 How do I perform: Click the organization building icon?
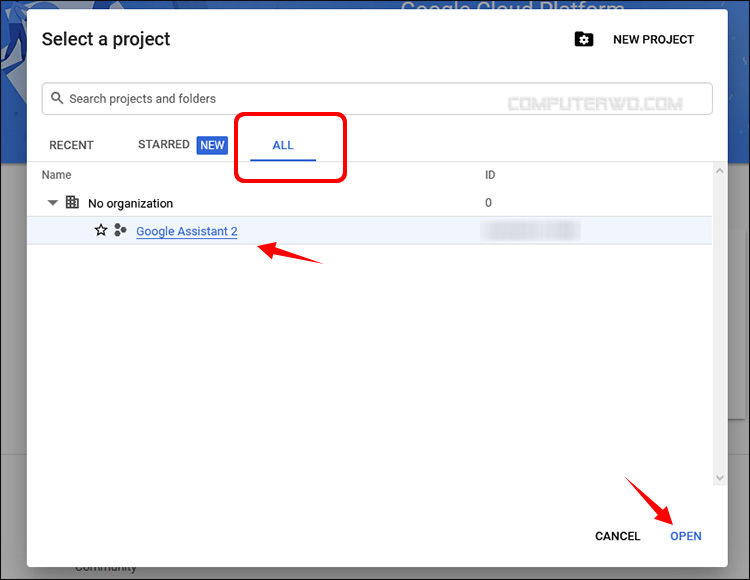click(x=72, y=202)
